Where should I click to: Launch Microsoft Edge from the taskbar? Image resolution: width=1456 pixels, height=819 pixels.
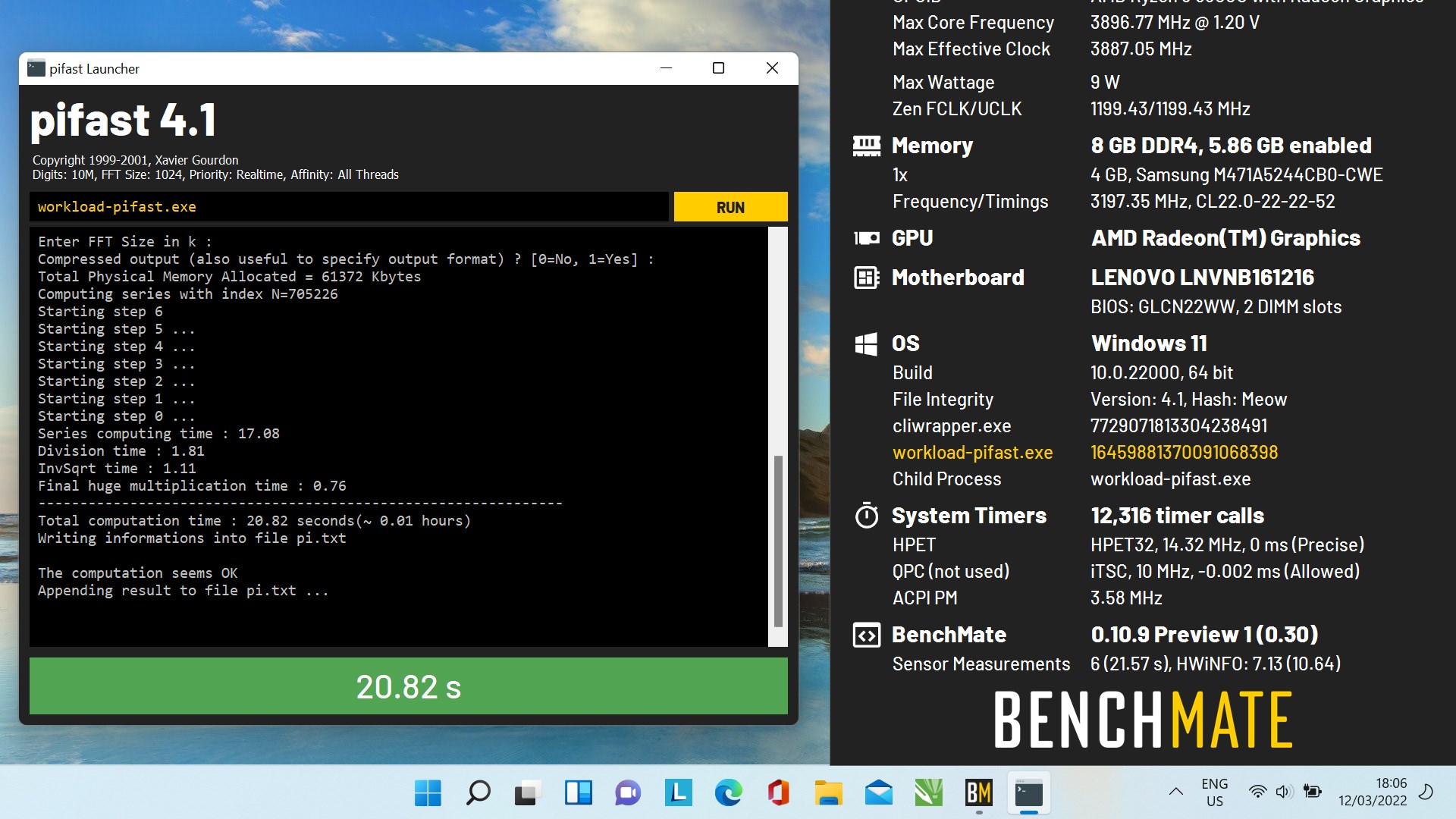pyautogui.click(x=728, y=793)
